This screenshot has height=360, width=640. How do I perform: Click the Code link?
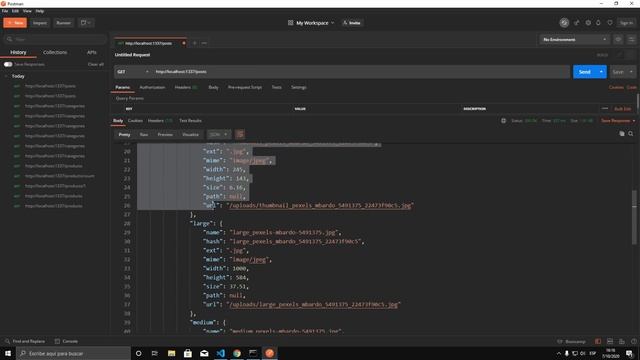click(x=631, y=87)
